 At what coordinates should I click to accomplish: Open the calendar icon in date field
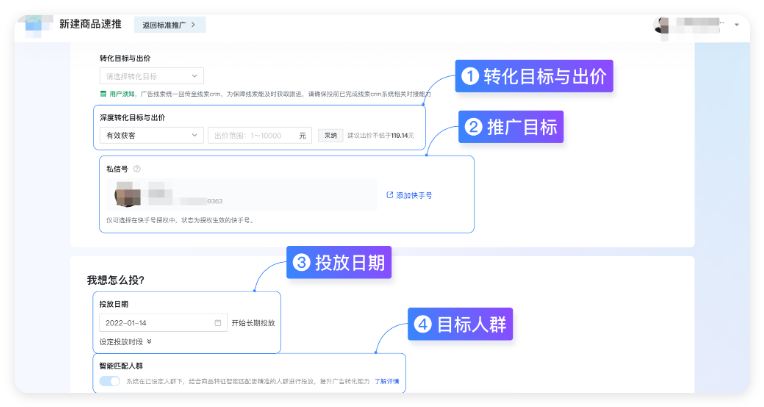click(218, 323)
